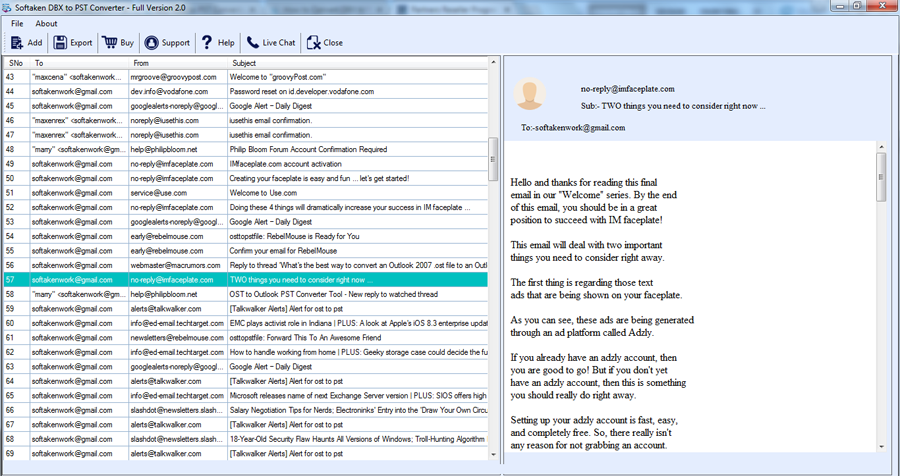Sort by the From column header
This screenshot has height=476, width=900.
pos(178,63)
